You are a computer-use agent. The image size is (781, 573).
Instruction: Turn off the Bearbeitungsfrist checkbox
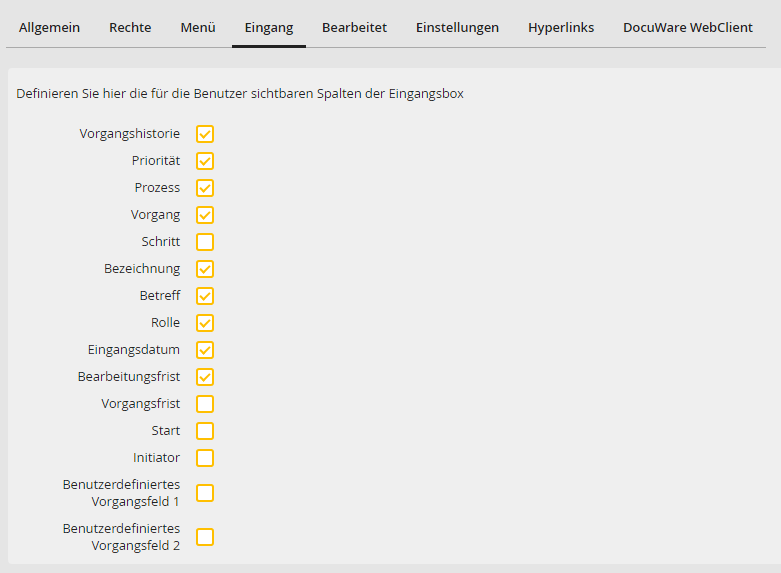coord(205,377)
